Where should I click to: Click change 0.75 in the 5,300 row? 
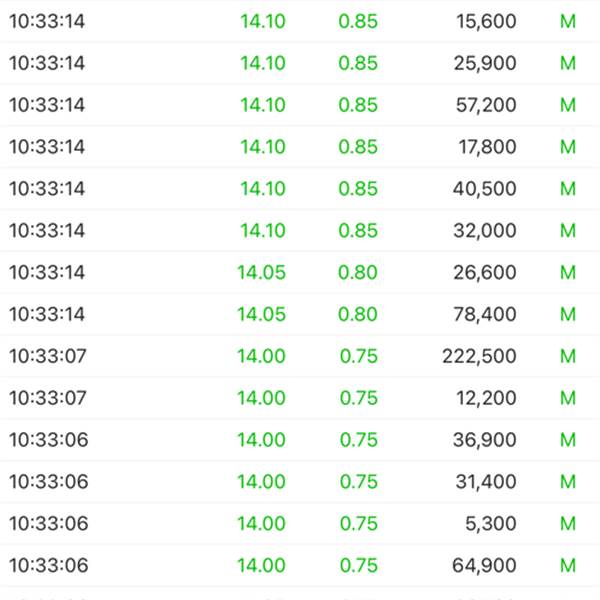[x=358, y=523]
